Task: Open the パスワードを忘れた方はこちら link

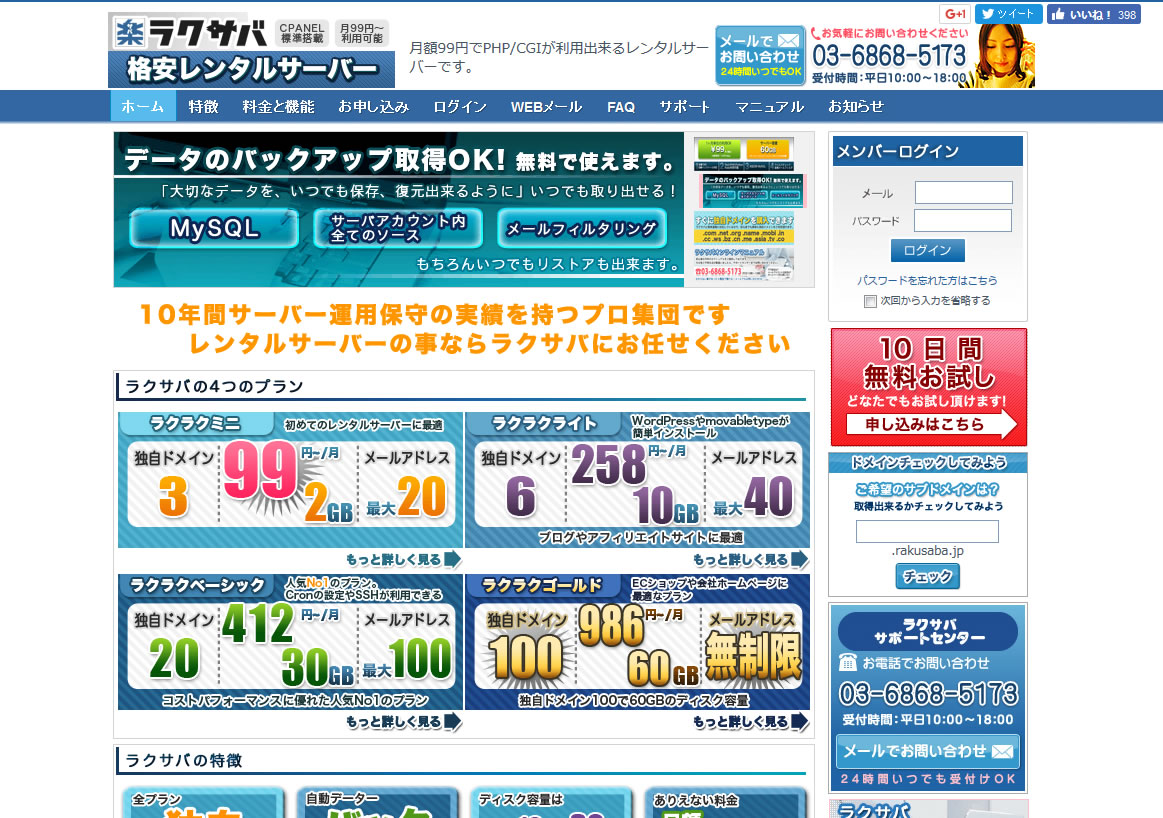Action: pyautogui.click(x=927, y=280)
